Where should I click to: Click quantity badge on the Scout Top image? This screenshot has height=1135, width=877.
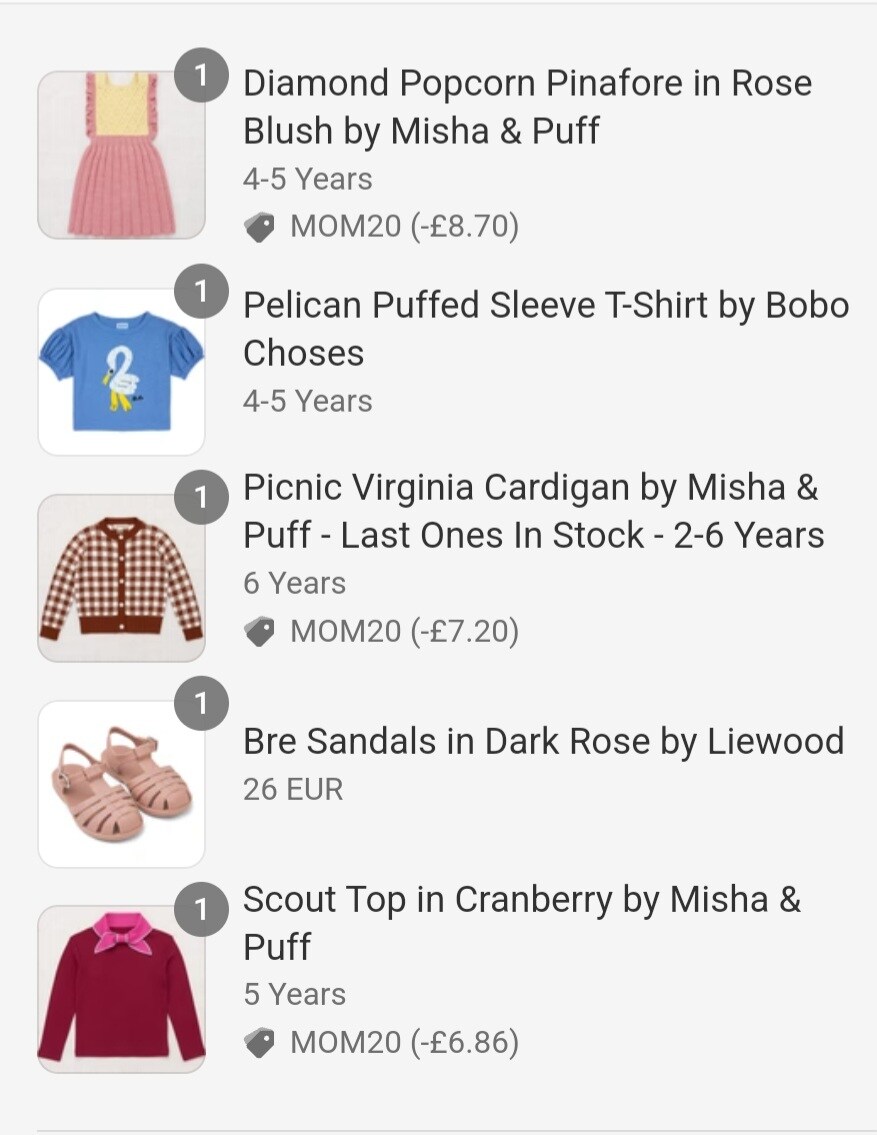tap(201, 908)
